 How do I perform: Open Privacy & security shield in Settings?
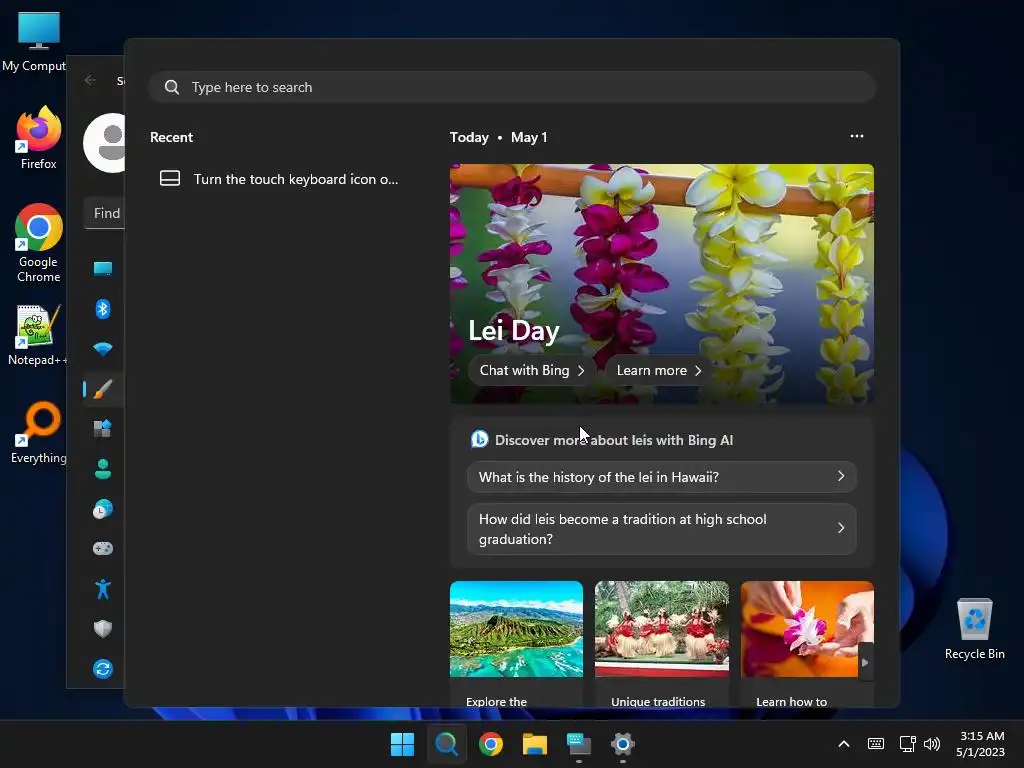click(103, 629)
